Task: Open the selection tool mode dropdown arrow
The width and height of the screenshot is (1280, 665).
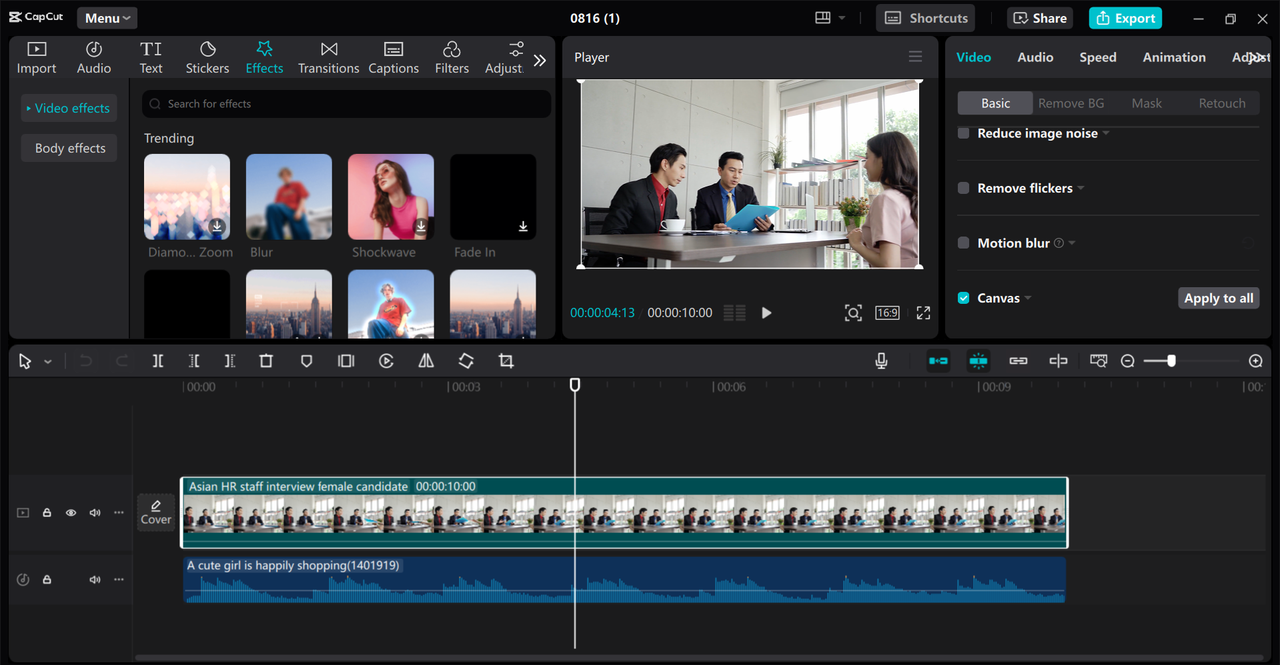Action: tap(47, 362)
